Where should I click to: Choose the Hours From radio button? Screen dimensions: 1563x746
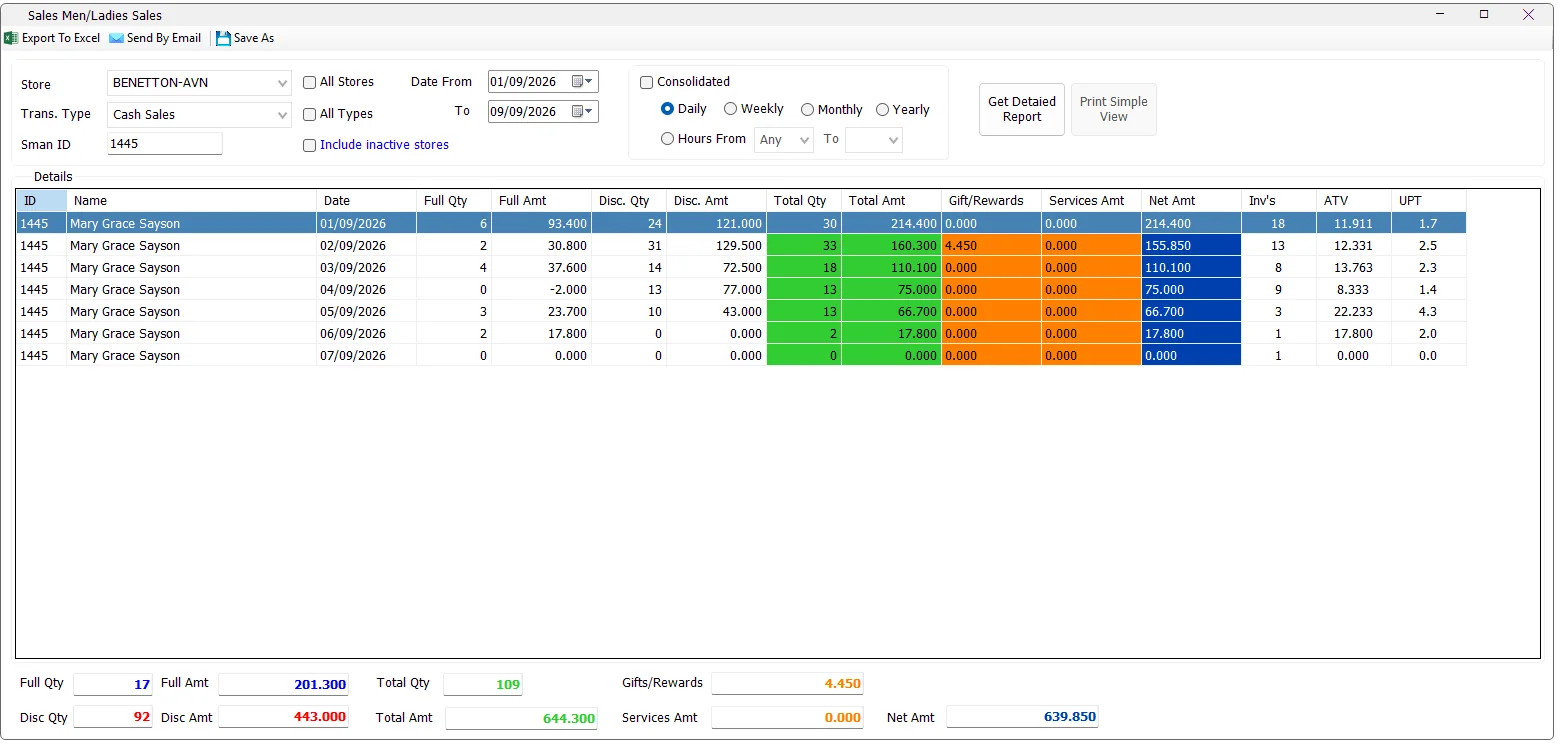[667, 139]
